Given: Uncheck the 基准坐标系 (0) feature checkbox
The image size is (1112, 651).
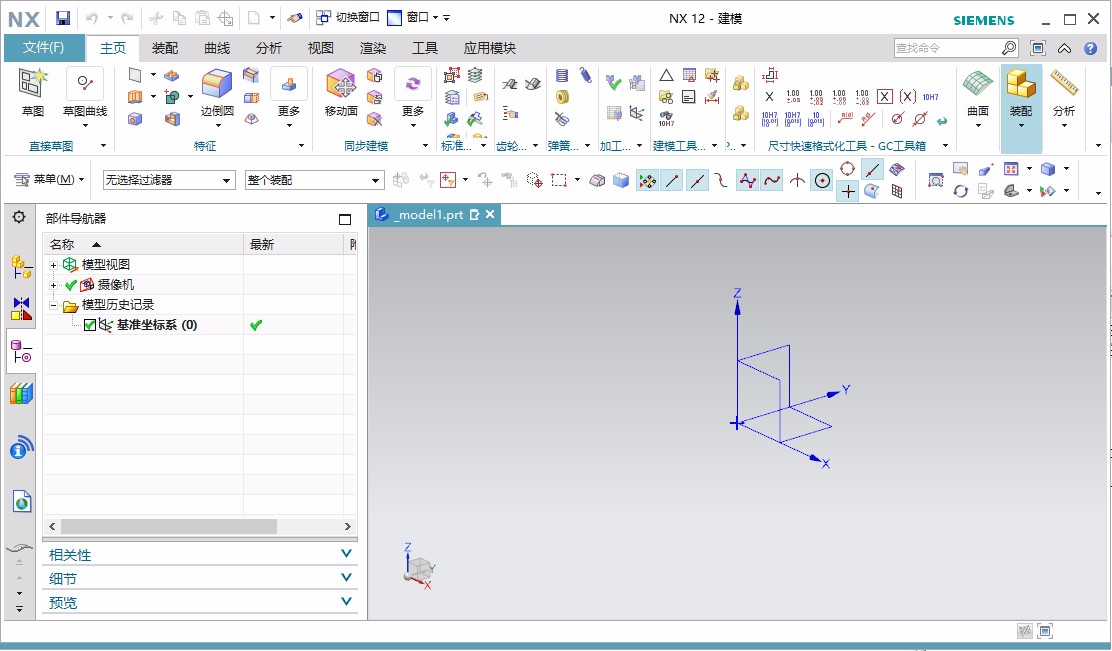Looking at the screenshot, I should [88, 324].
